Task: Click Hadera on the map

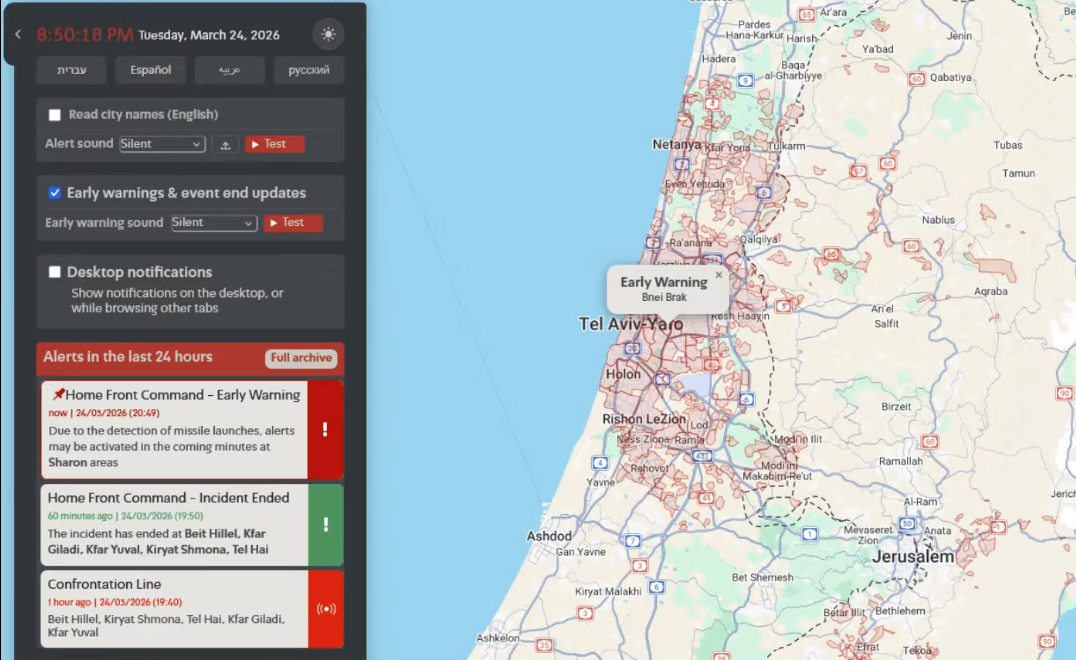Action: [718, 59]
